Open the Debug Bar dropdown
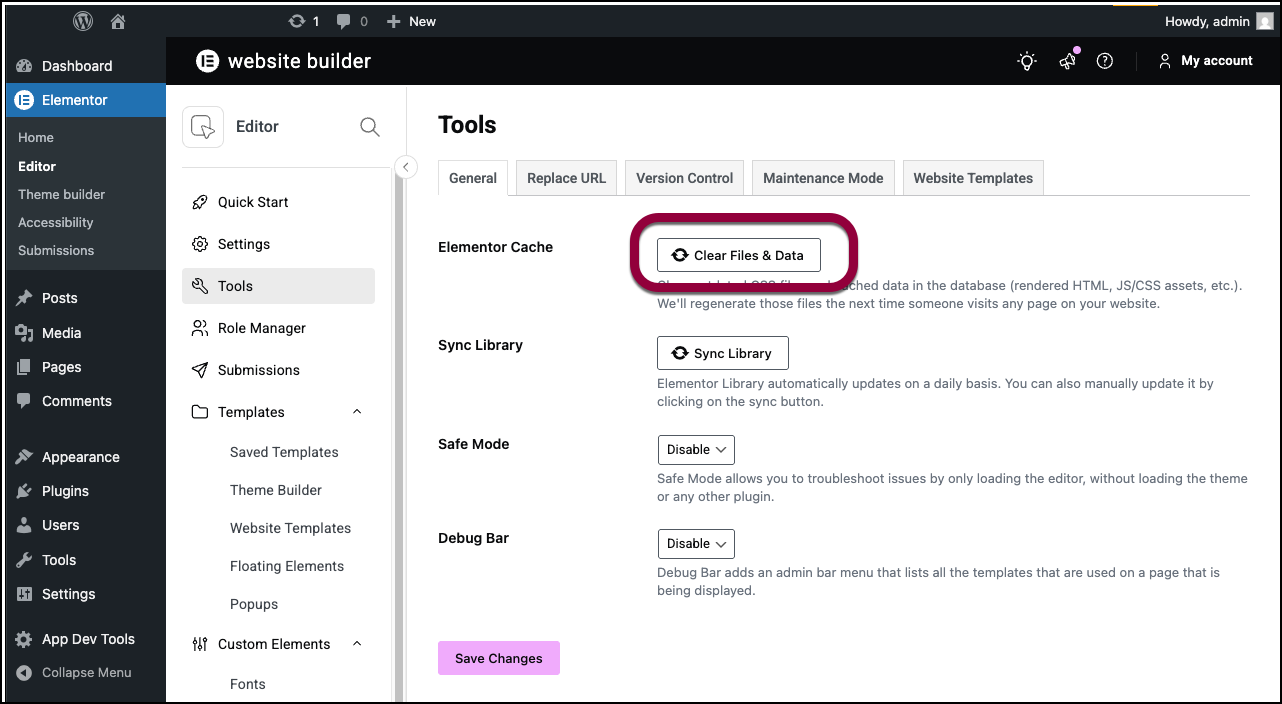Viewport: 1282px width, 704px height. pos(696,544)
